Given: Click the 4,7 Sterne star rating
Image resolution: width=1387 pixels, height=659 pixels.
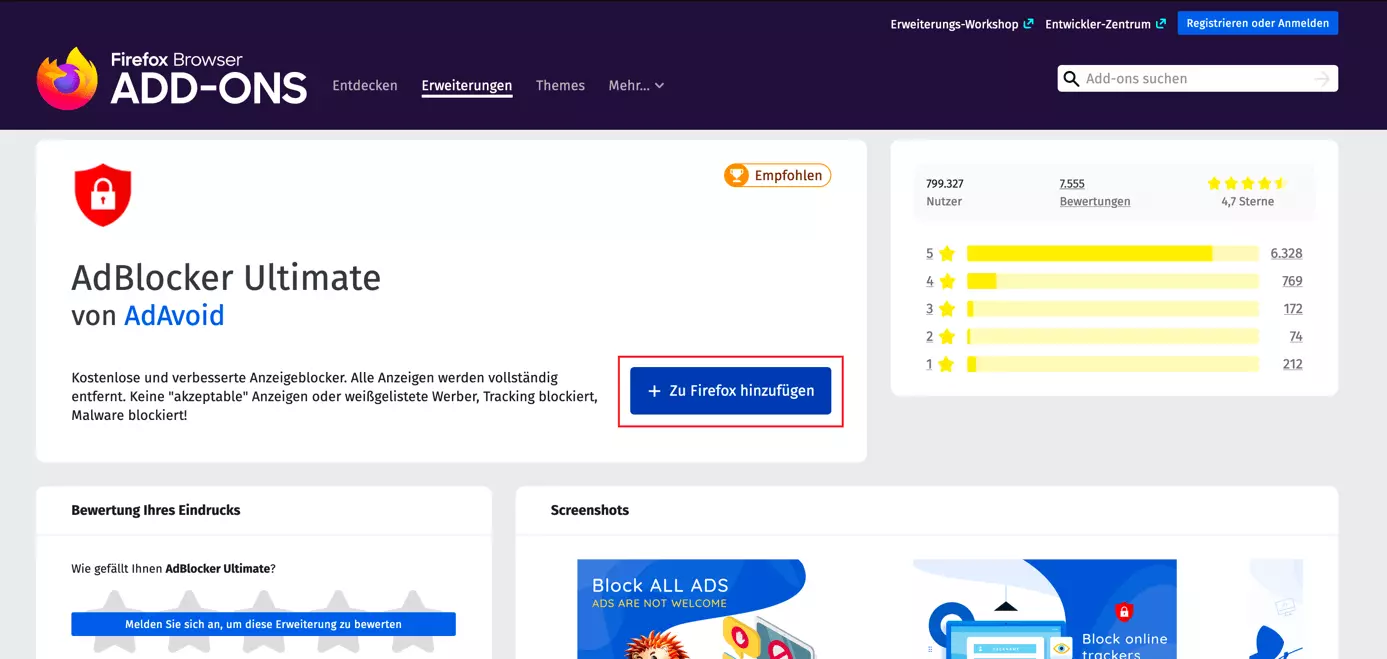Looking at the screenshot, I should (x=1247, y=192).
